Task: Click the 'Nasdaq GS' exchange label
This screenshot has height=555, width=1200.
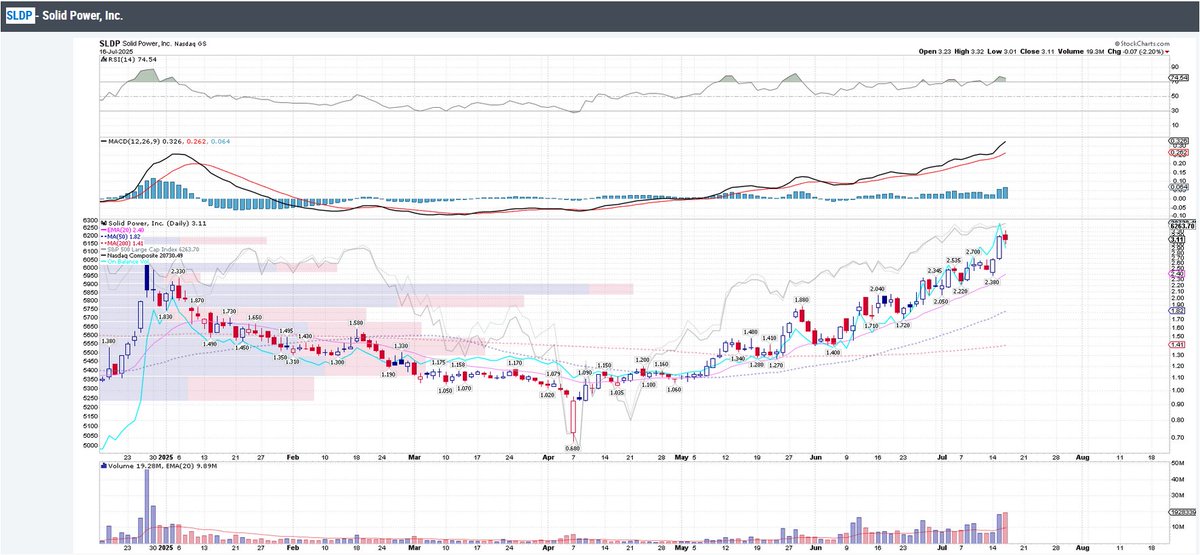Action: (191, 44)
